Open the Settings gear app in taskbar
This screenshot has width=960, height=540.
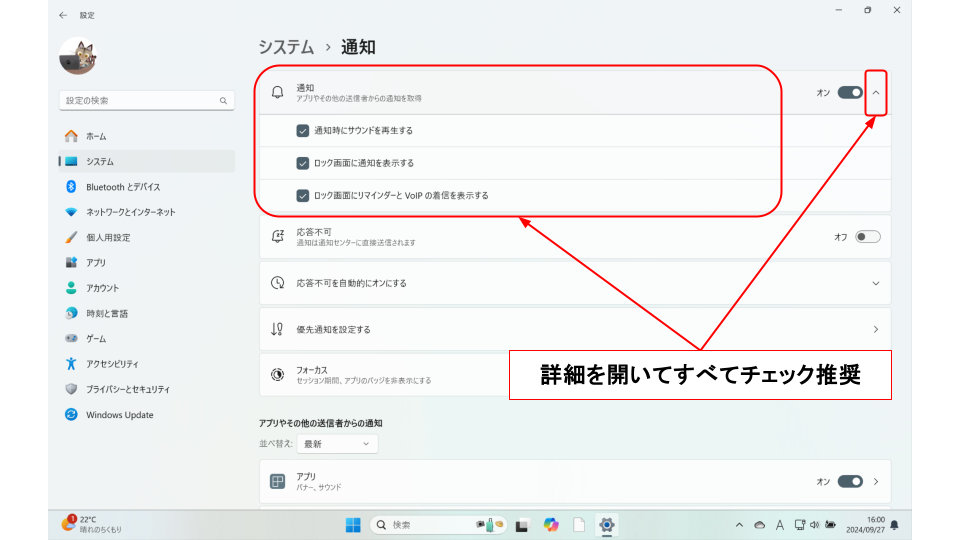606,525
